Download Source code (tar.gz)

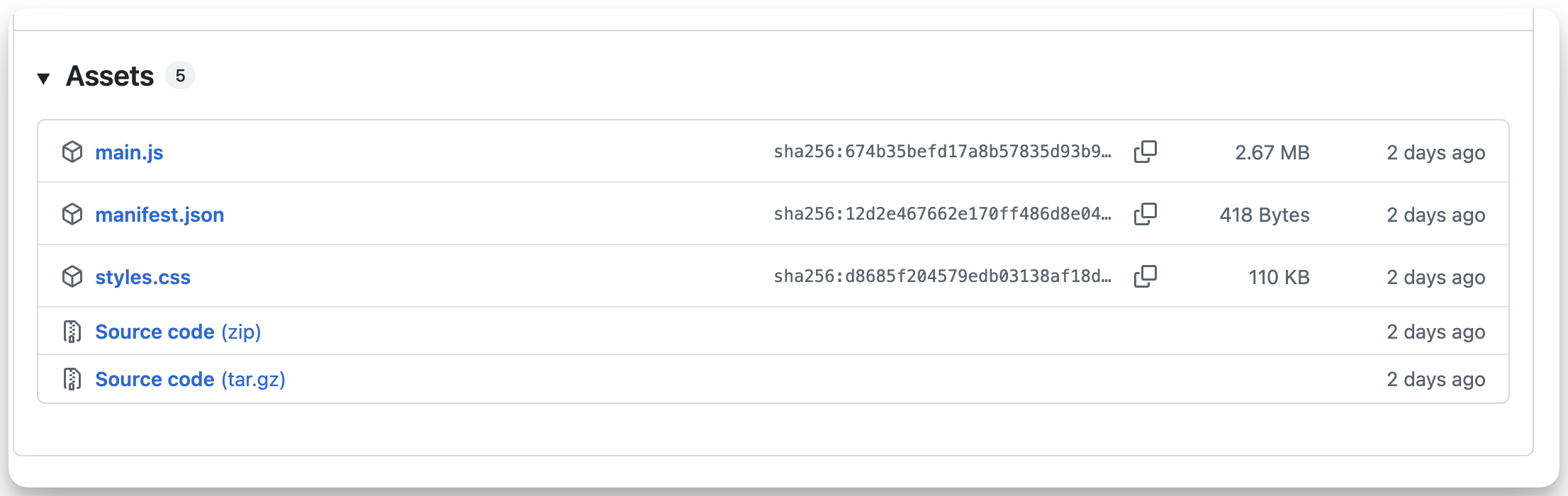pyautogui.click(x=190, y=379)
